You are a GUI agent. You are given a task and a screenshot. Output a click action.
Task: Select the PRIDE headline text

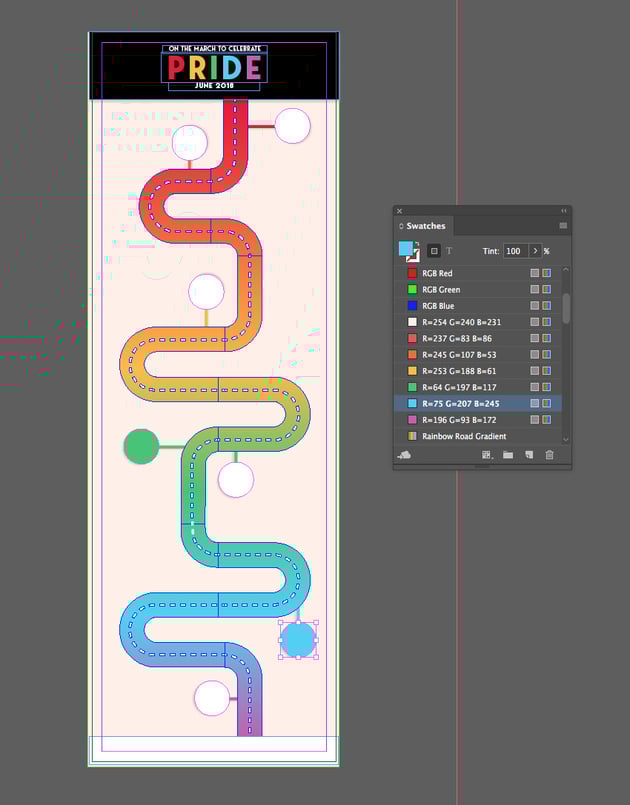(215, 68)
